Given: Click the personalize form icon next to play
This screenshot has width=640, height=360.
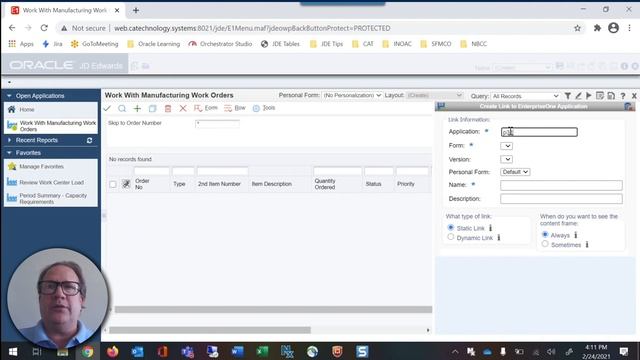Looking at the screenshot, I should (600, 96).
